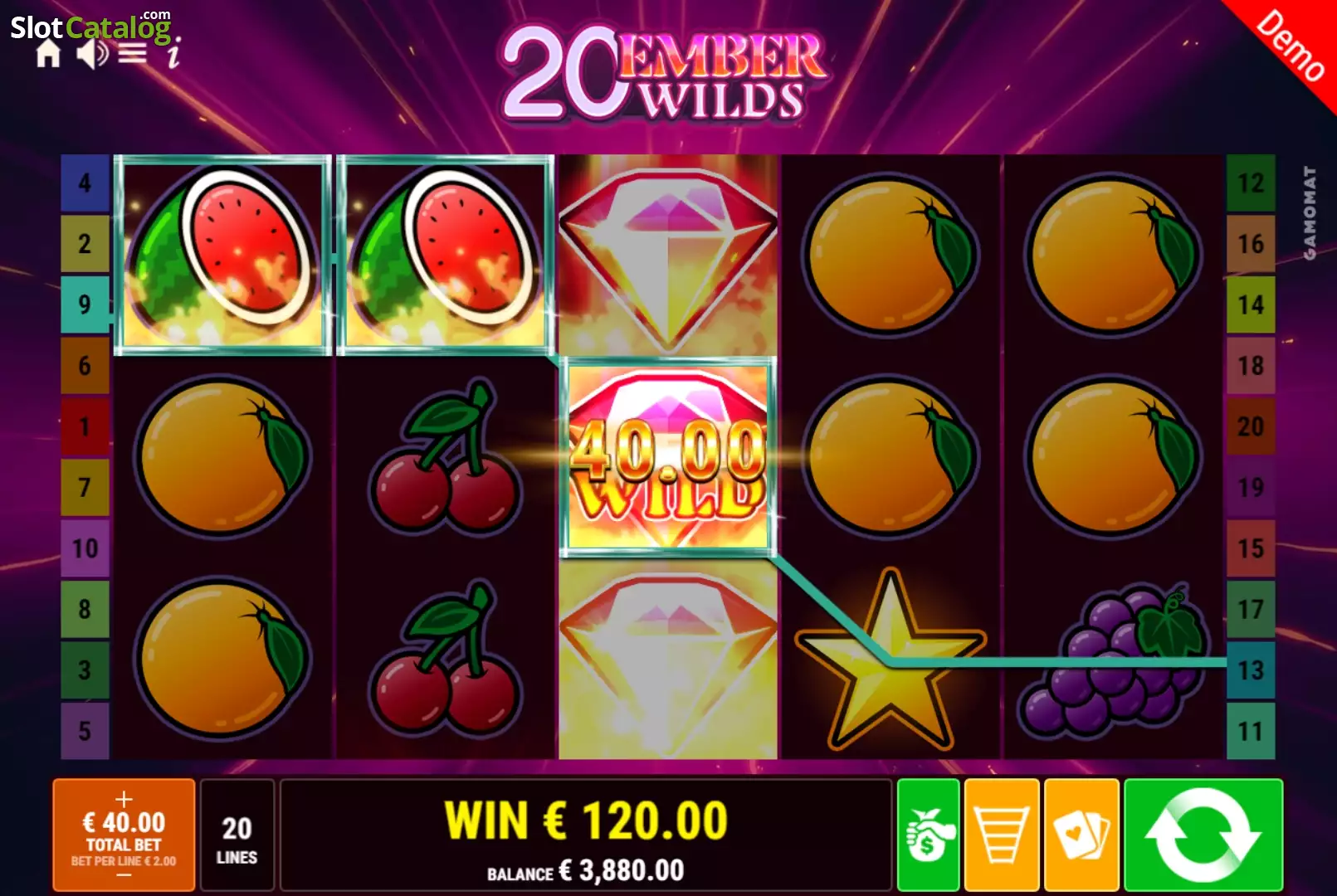Click the home icon
Screen dimensions: 1337x896
48,54
